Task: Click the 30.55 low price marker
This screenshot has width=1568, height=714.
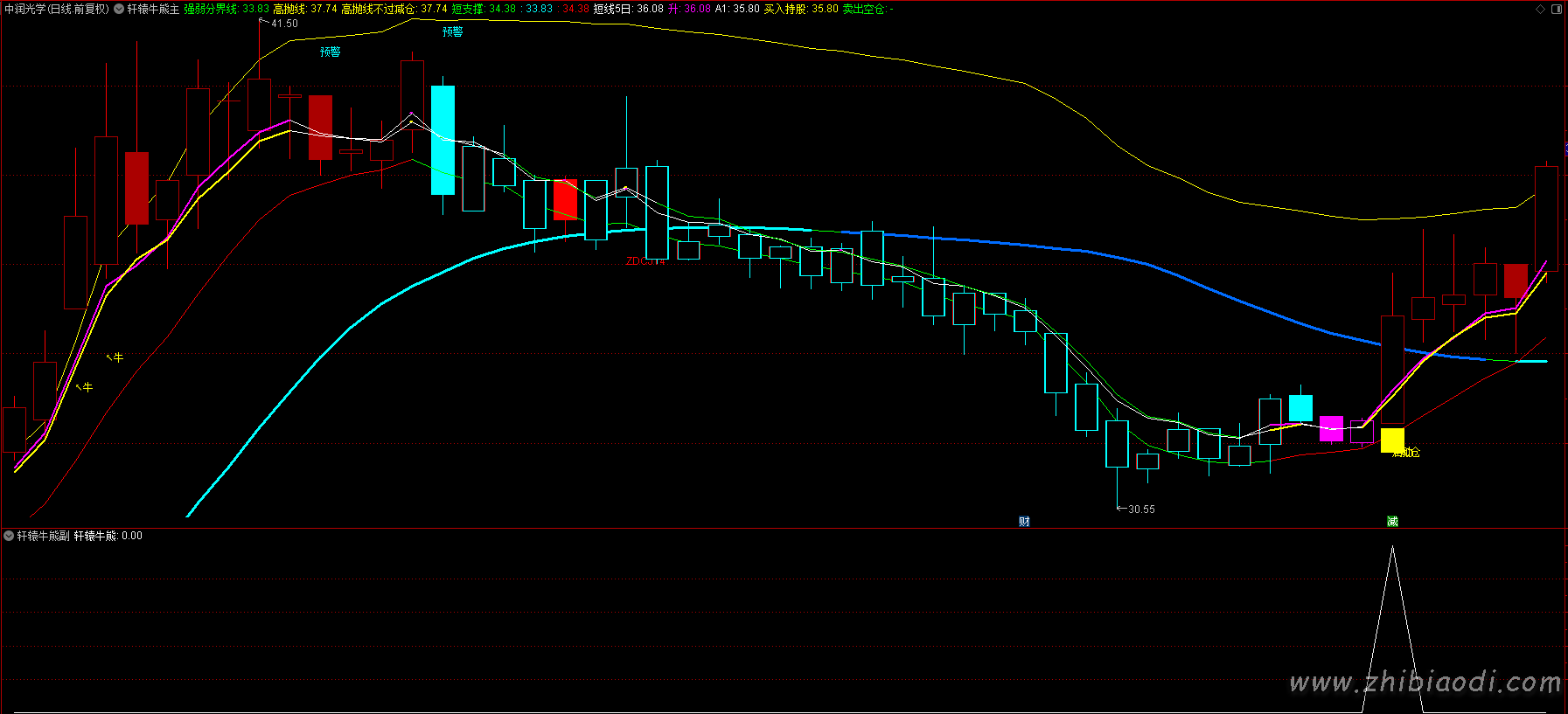Action: pyautogui.click(x=1141, y=509)
